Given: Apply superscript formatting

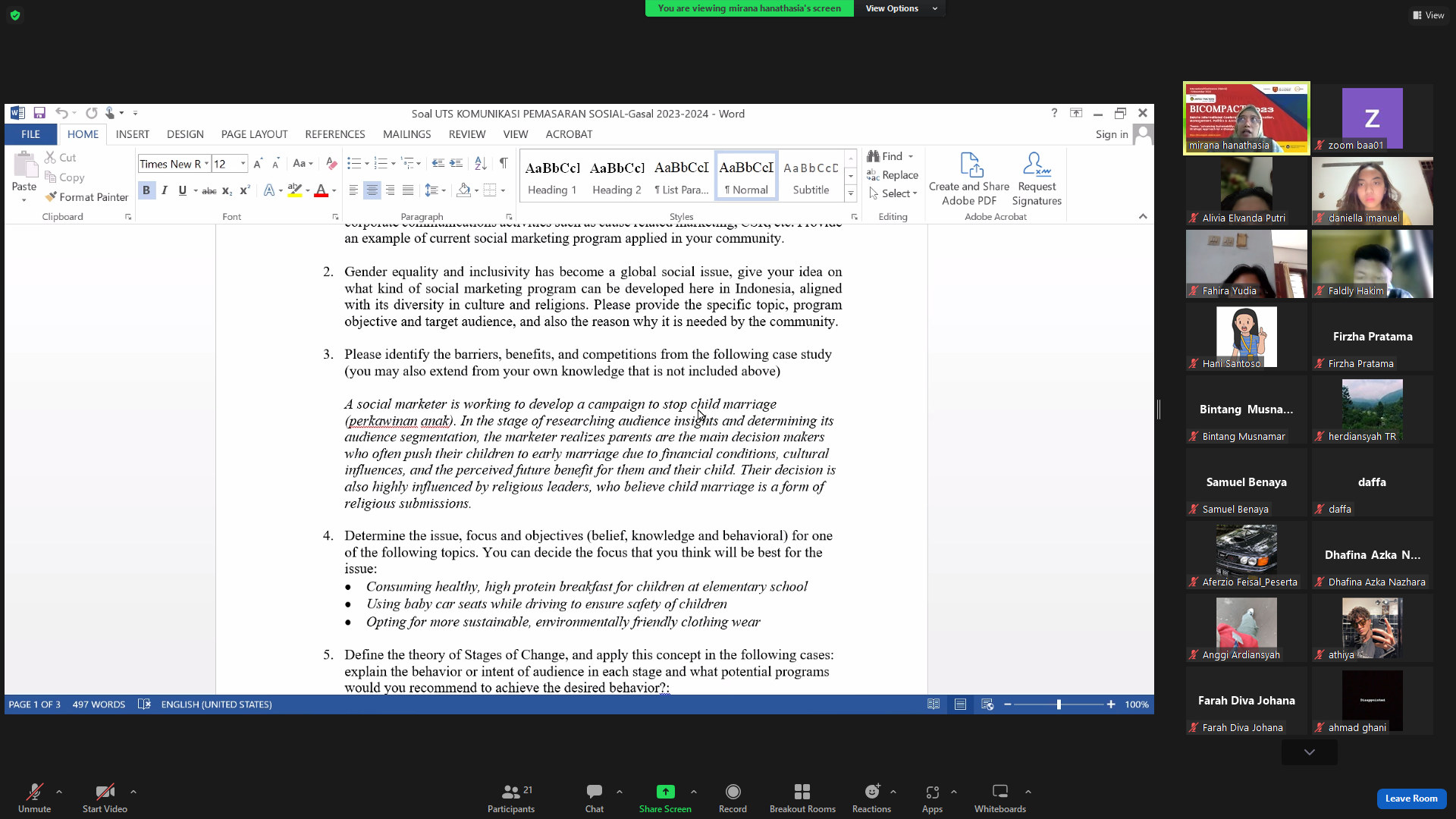Looking at the screenshot, I should pyautogui.click(x=244, y=190).
